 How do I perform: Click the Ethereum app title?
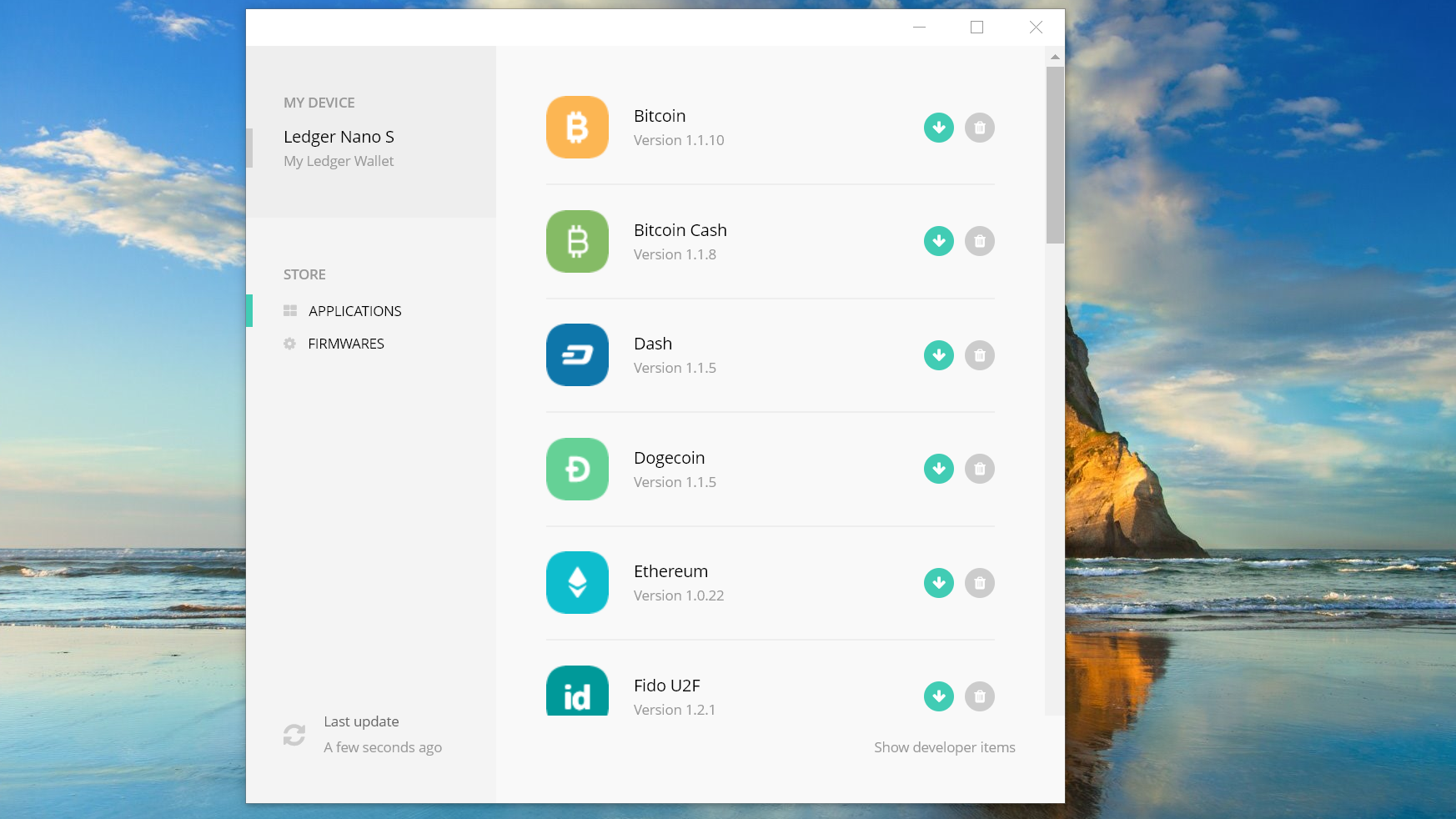[670, 571]
